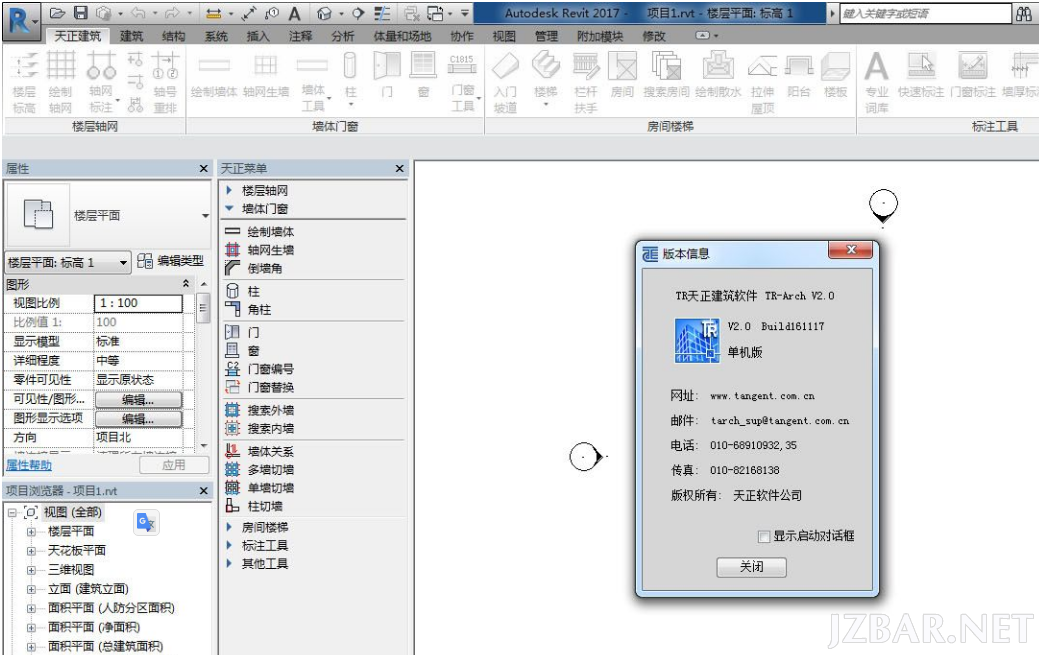Expand the 楼层平面 tree node
This screenshot has height=655, width=1039.
click(x=31, y=532)
